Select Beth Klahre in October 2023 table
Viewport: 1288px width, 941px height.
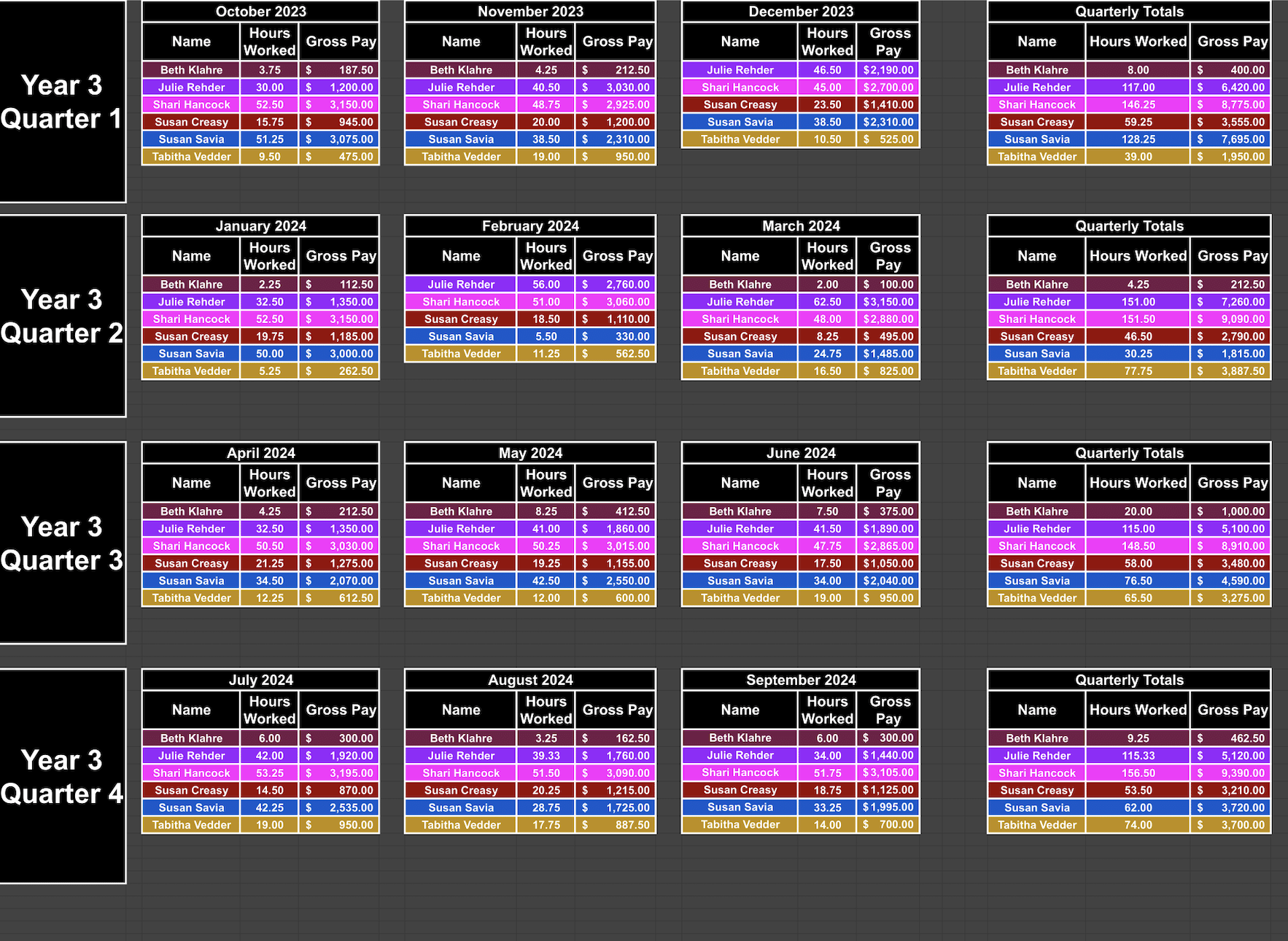point(191,70)
